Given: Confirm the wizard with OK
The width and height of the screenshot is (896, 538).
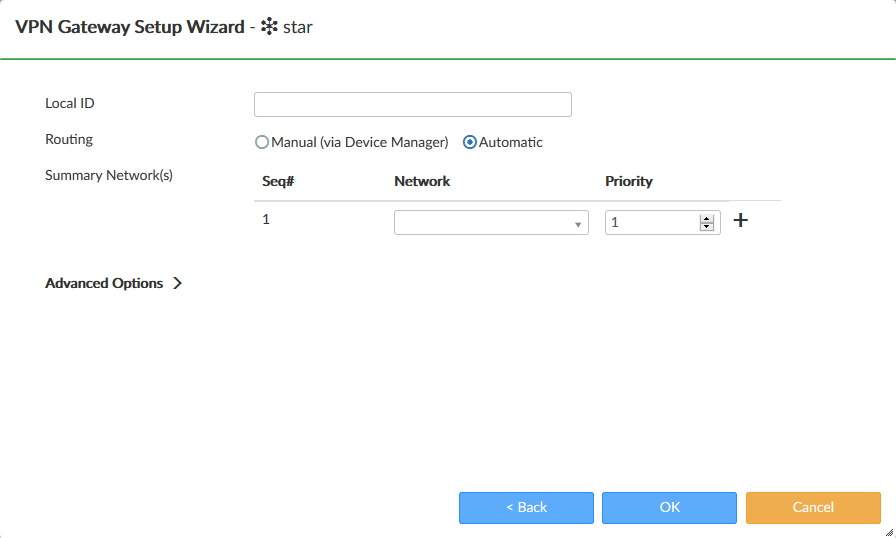Looking at the screenshot, I should [x=669, y=508].
